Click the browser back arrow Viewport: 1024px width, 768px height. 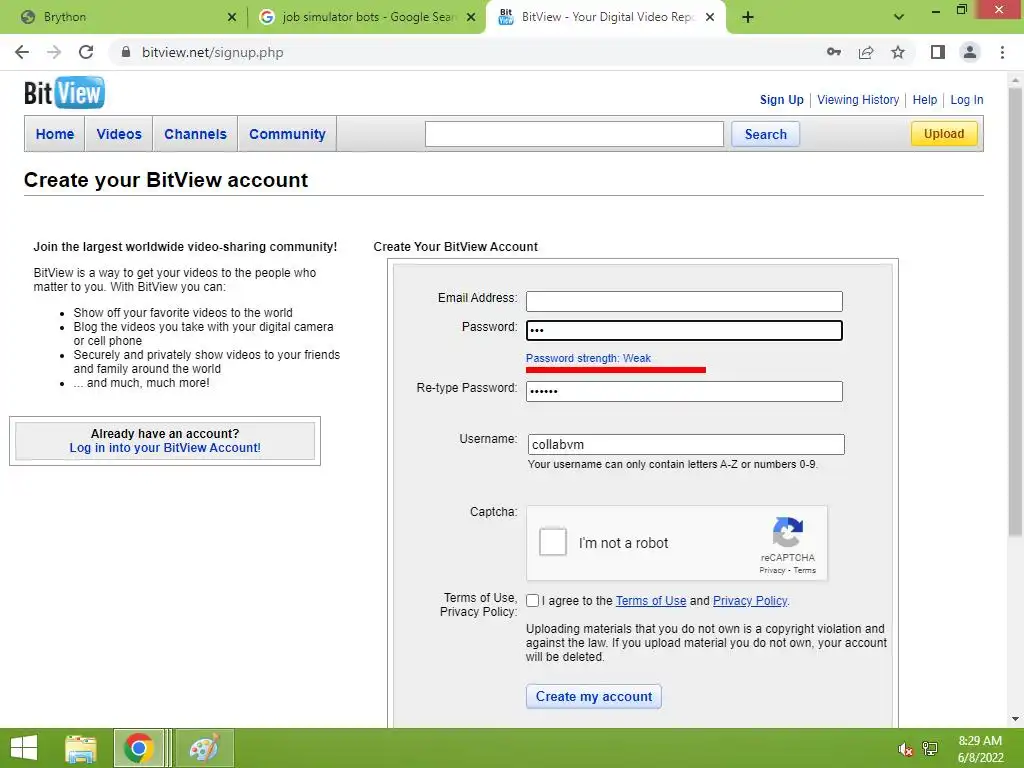coord(22,52)
